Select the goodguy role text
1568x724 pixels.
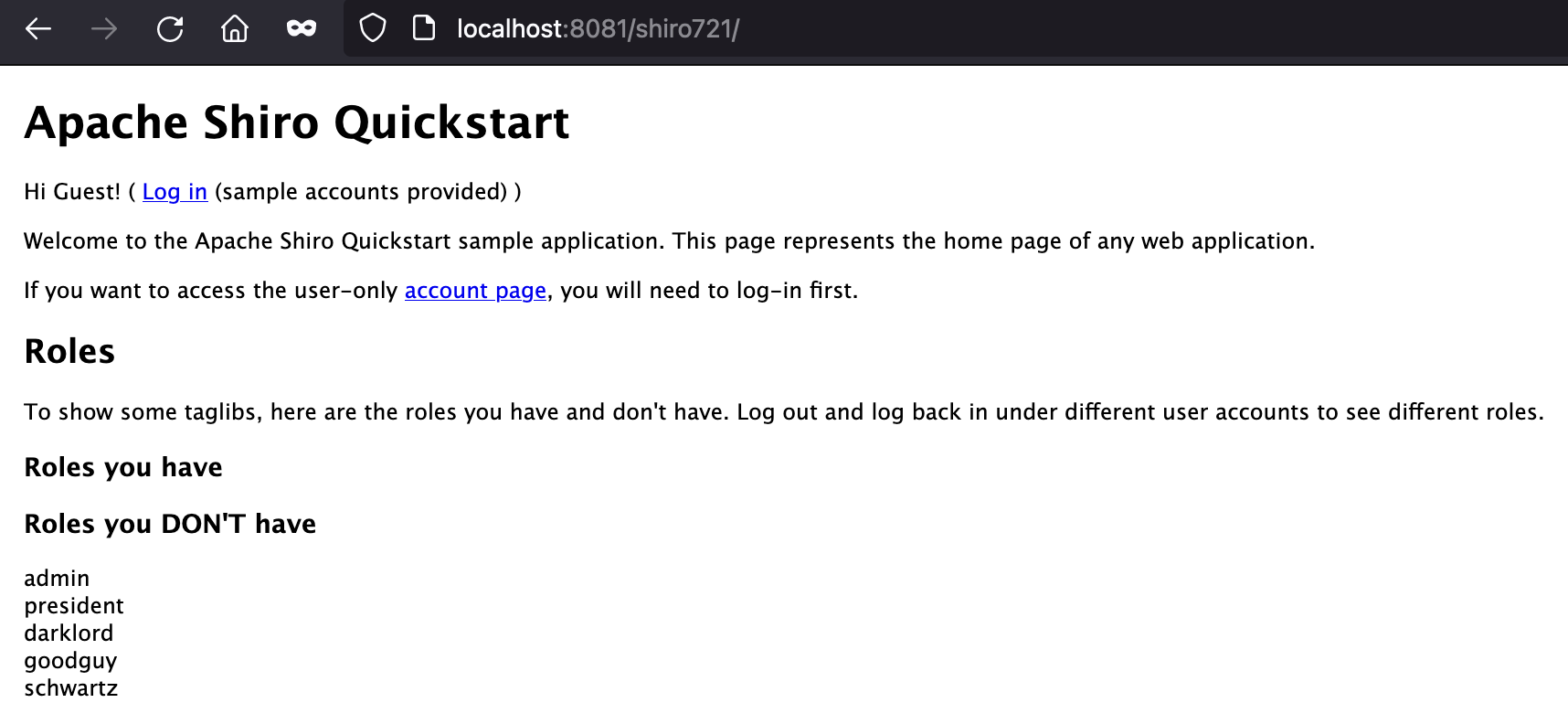pyautogui.click(x=70, y=662)
